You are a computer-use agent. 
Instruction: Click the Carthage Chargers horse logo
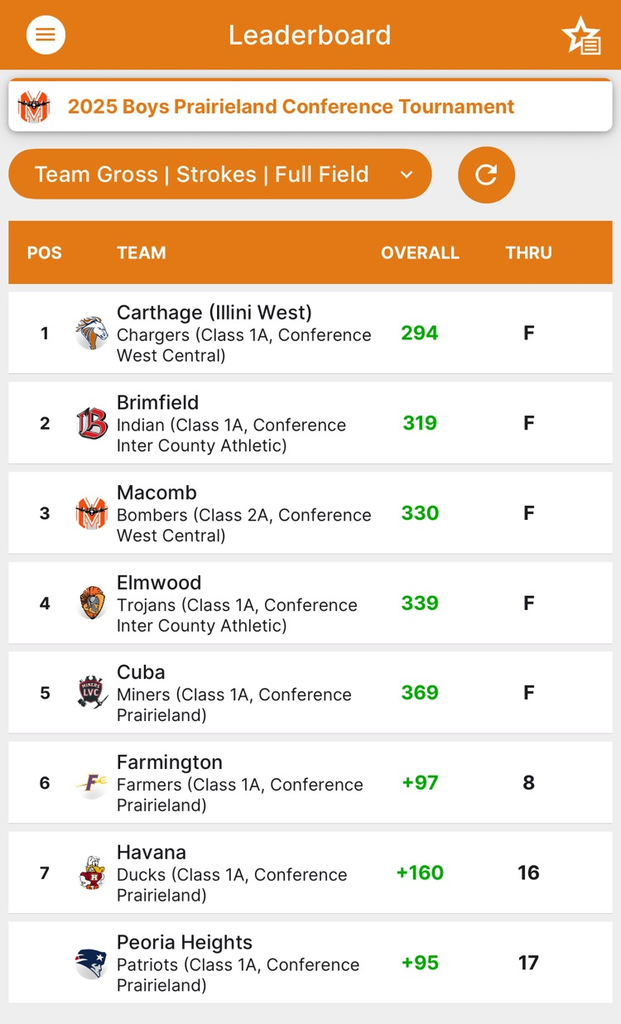pyautogui.click(x=91, y=333)
